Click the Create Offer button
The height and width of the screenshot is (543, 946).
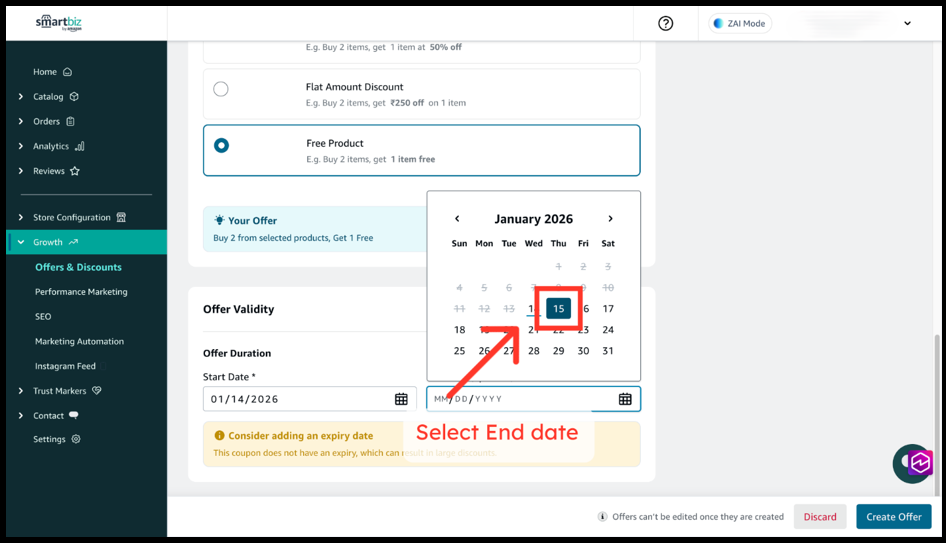893,516
